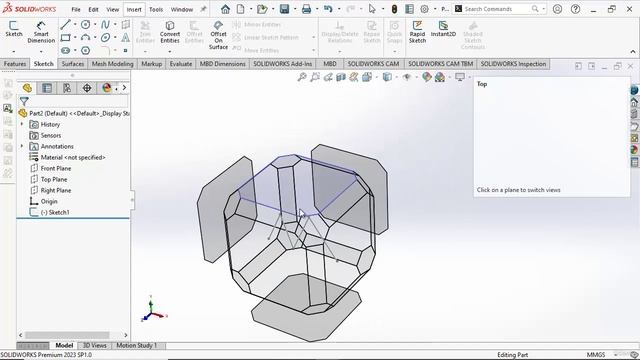Viewport: 640px width, 360px height.
Task: Toggle Instant2D mode
Action: click(443, 29)
